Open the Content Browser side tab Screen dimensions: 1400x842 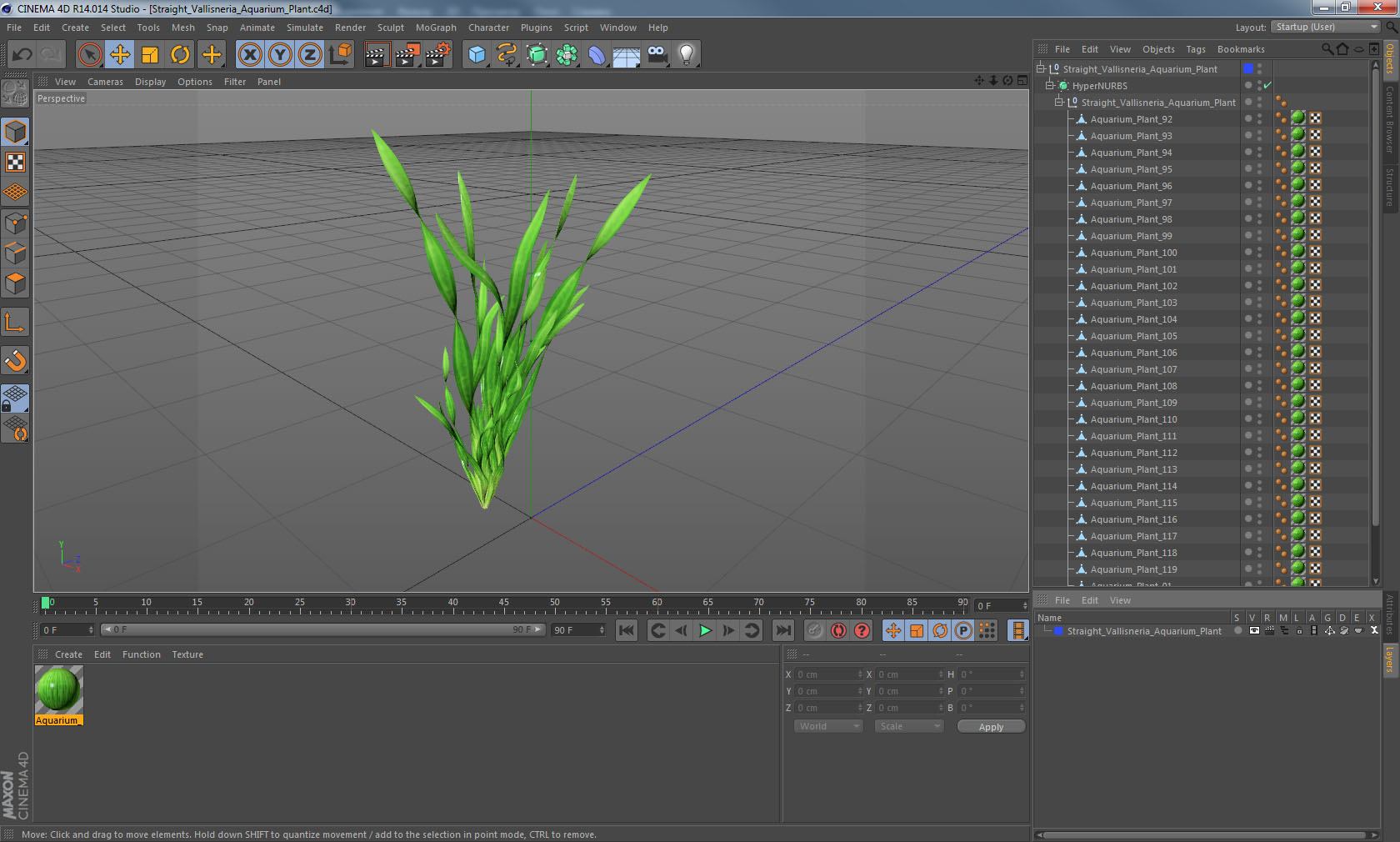pos(1390,119)
